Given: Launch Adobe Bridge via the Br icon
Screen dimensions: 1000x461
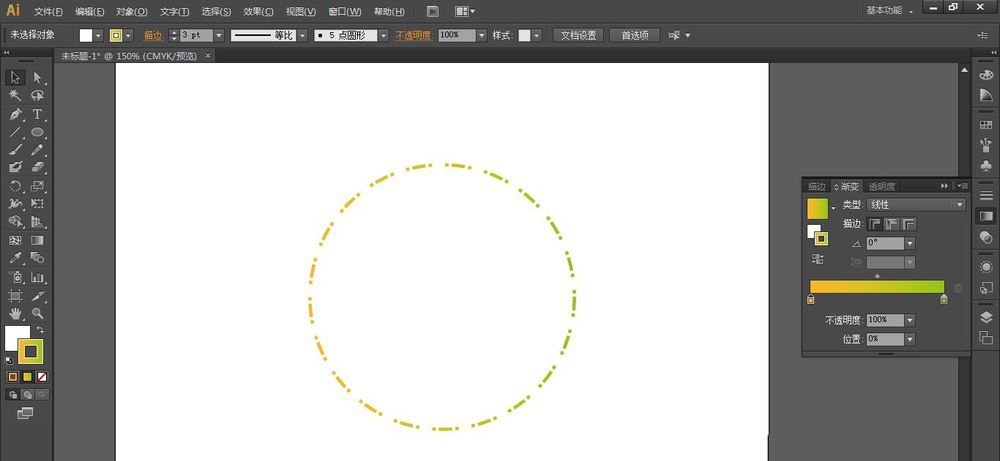Looking at the screenshot, I should (x=432, y=11).
